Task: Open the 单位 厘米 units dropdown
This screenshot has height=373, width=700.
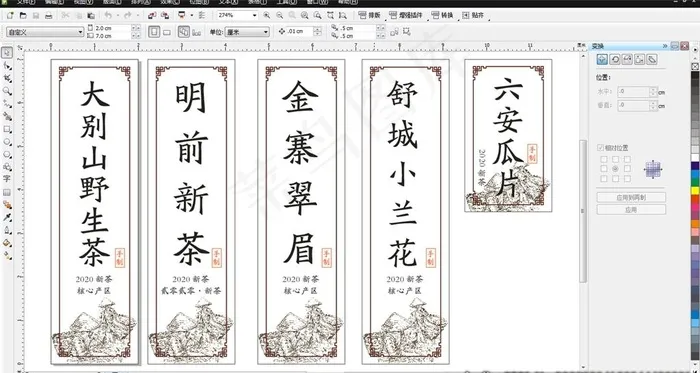Action: [x=266, y=32]
